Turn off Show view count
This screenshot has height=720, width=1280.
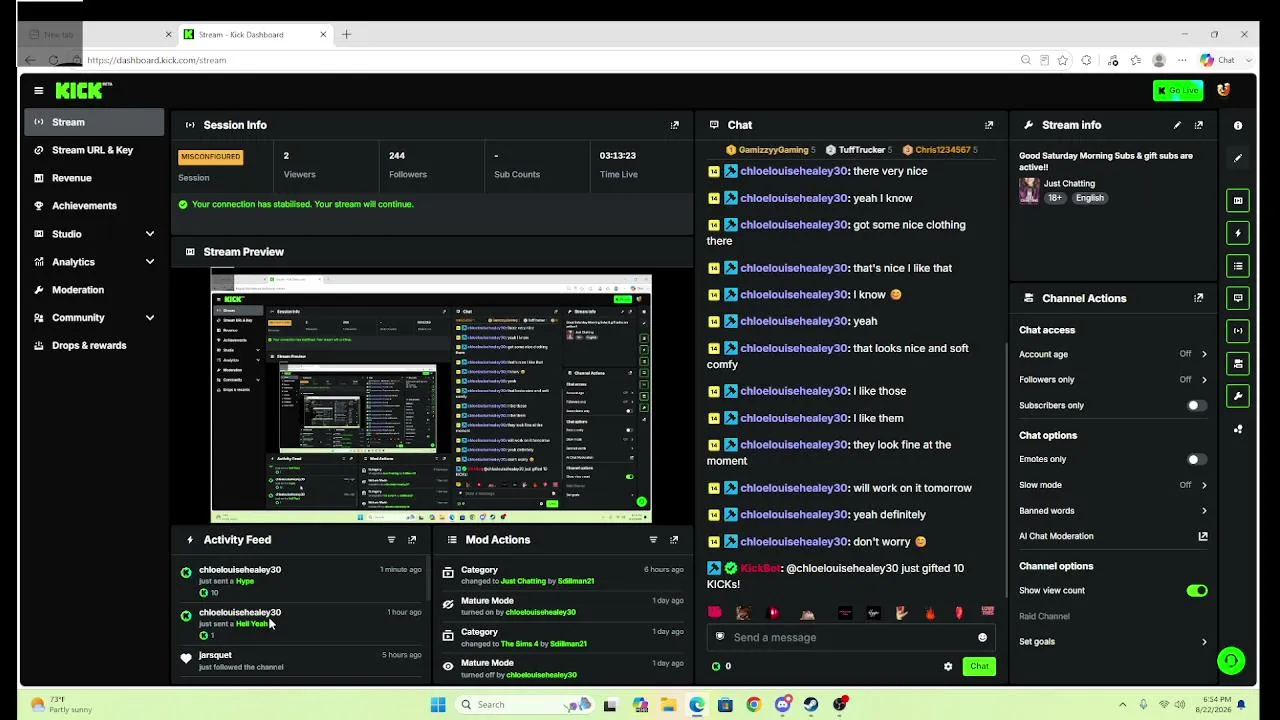click(x=1197, y=591)
